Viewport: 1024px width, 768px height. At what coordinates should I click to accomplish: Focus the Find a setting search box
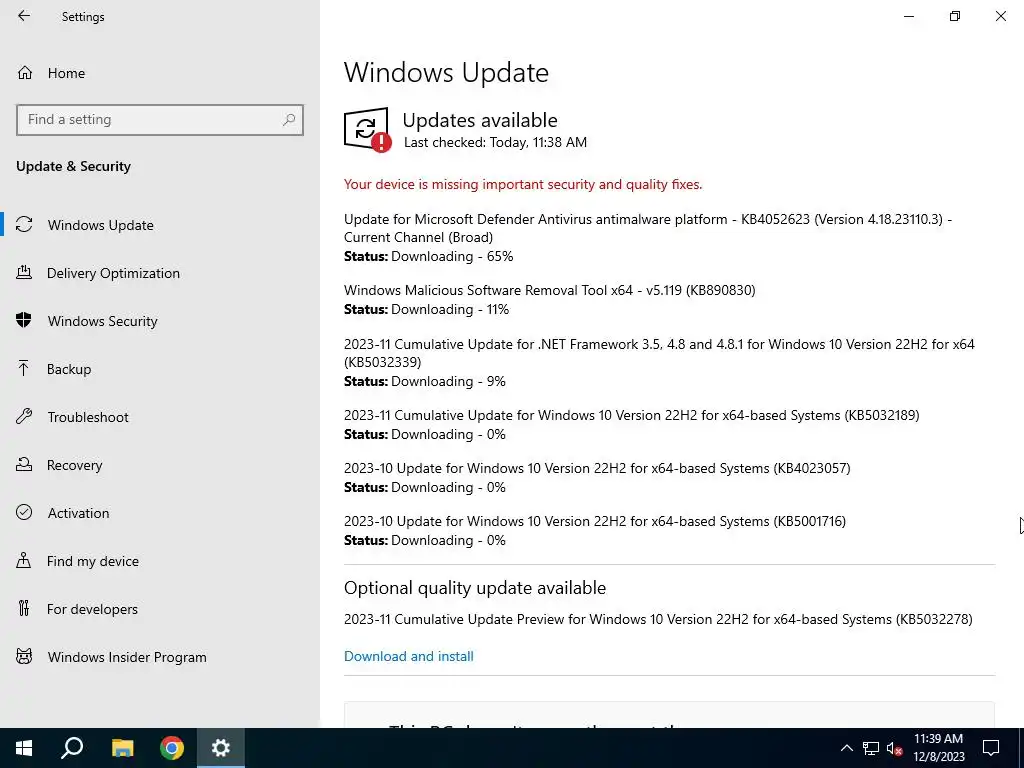160,120
